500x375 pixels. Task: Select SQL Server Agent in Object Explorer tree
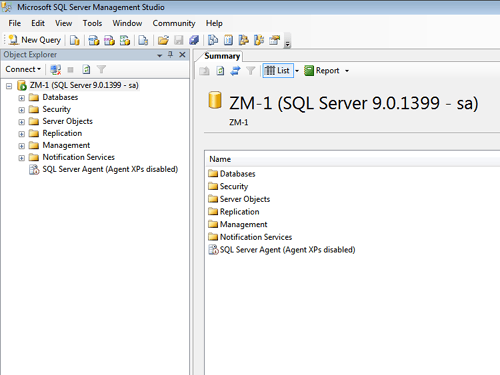coord(110,169)
